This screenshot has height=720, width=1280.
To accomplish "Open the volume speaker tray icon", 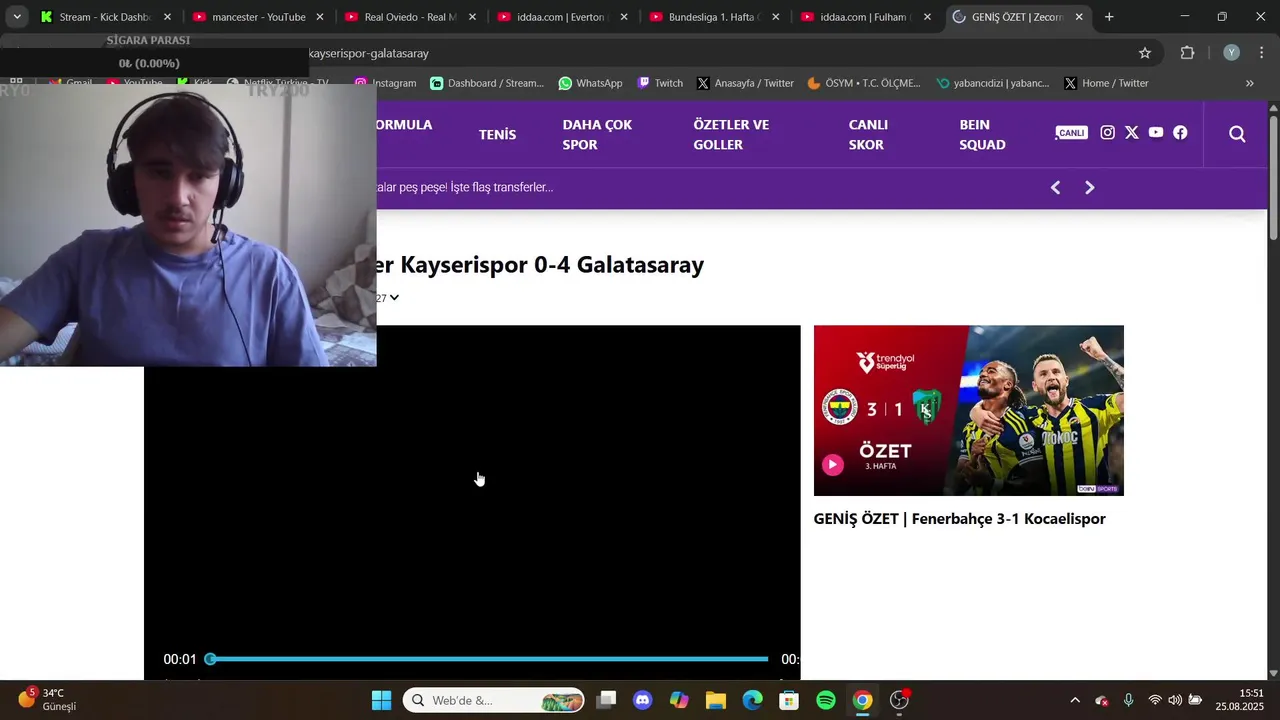I will 1175,700.
